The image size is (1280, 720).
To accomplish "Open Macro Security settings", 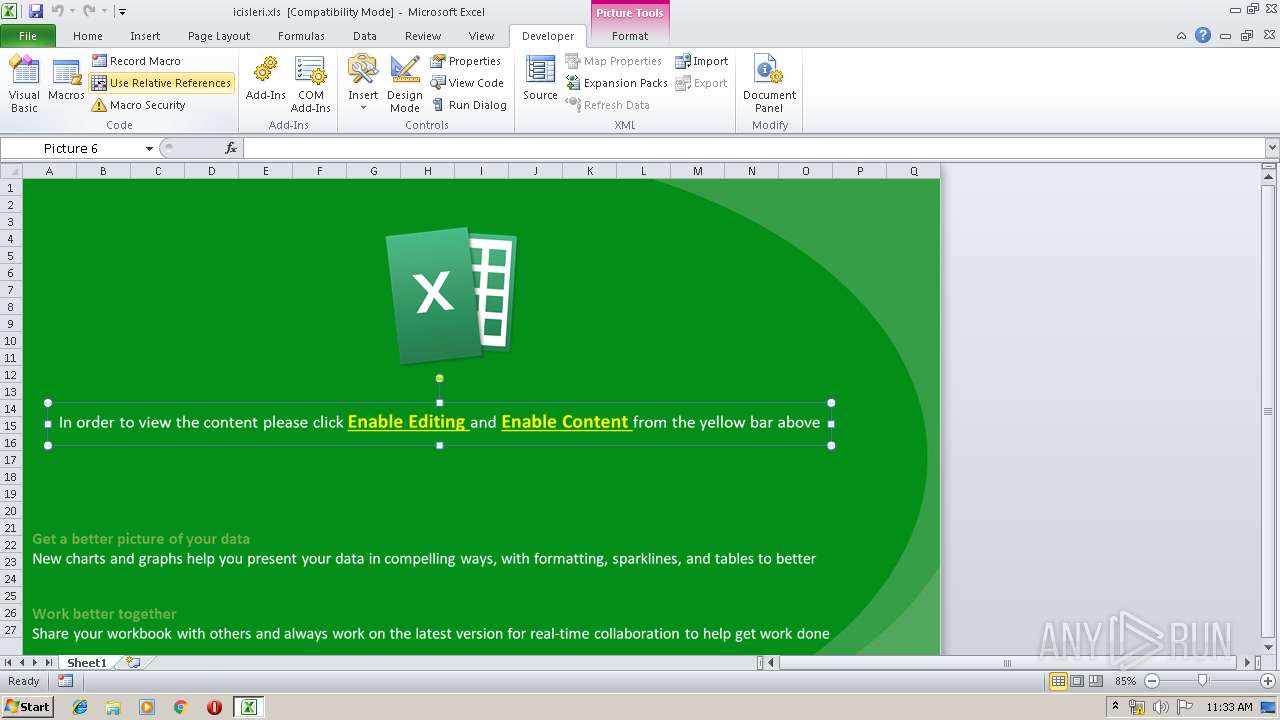I will click(138, 105).
